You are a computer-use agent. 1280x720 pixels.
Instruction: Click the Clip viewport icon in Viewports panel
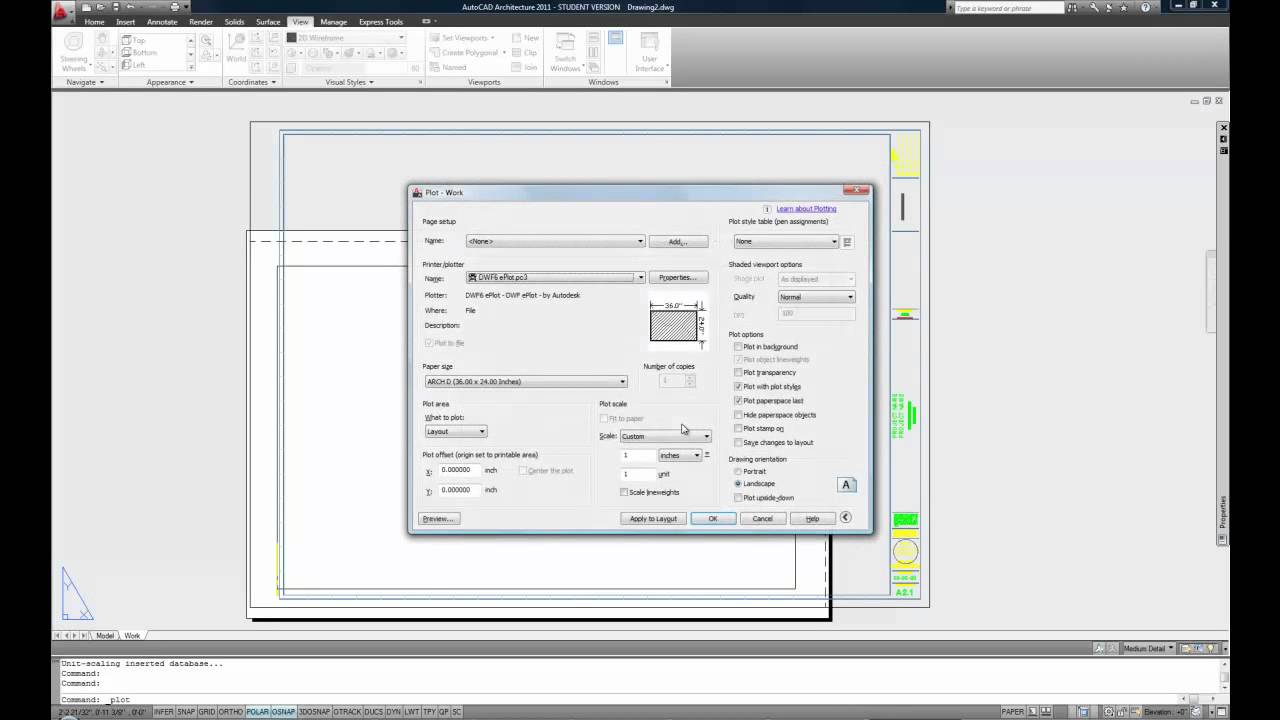tap(525, 52)
